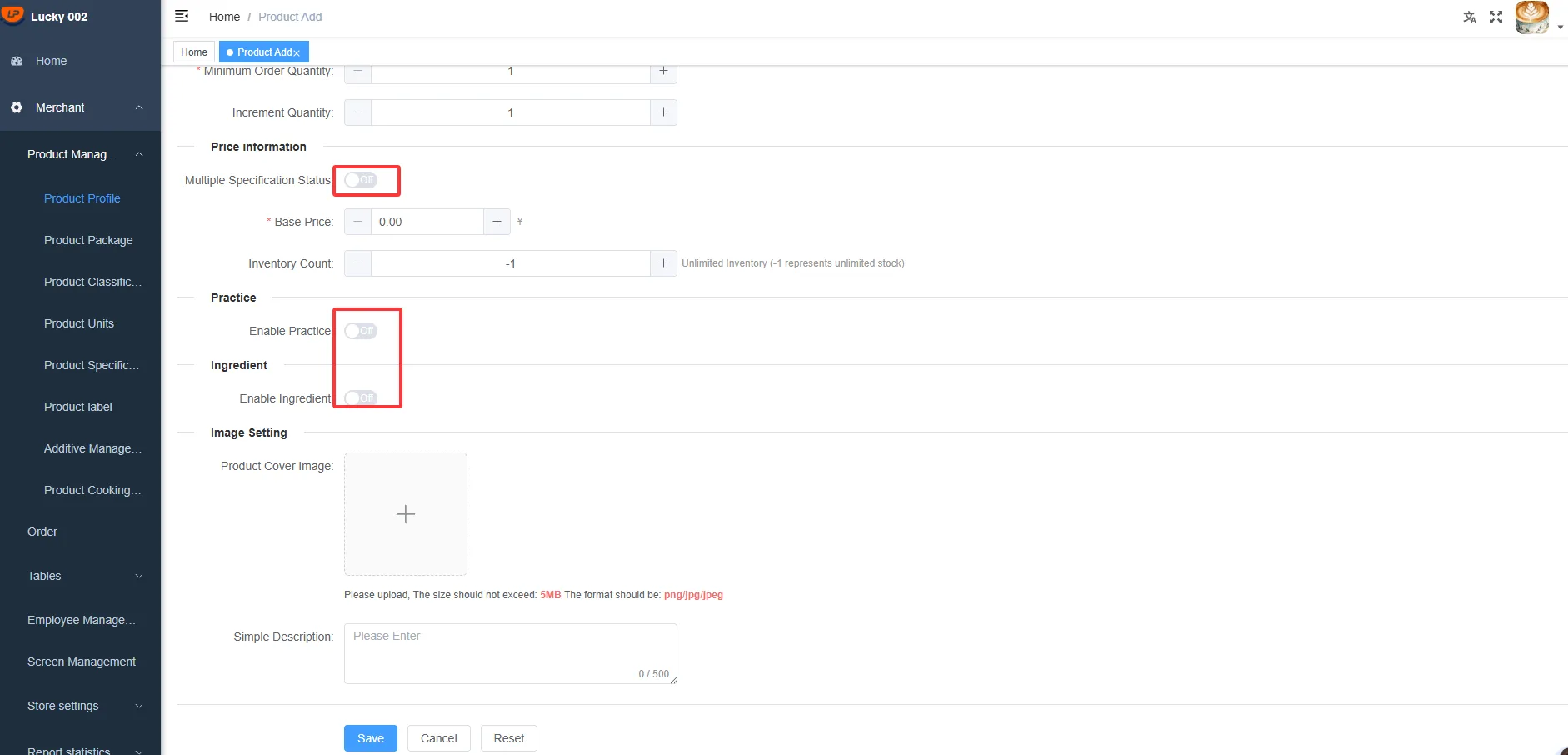Click Home in the breadcrumb

click(x=224, y=17)
